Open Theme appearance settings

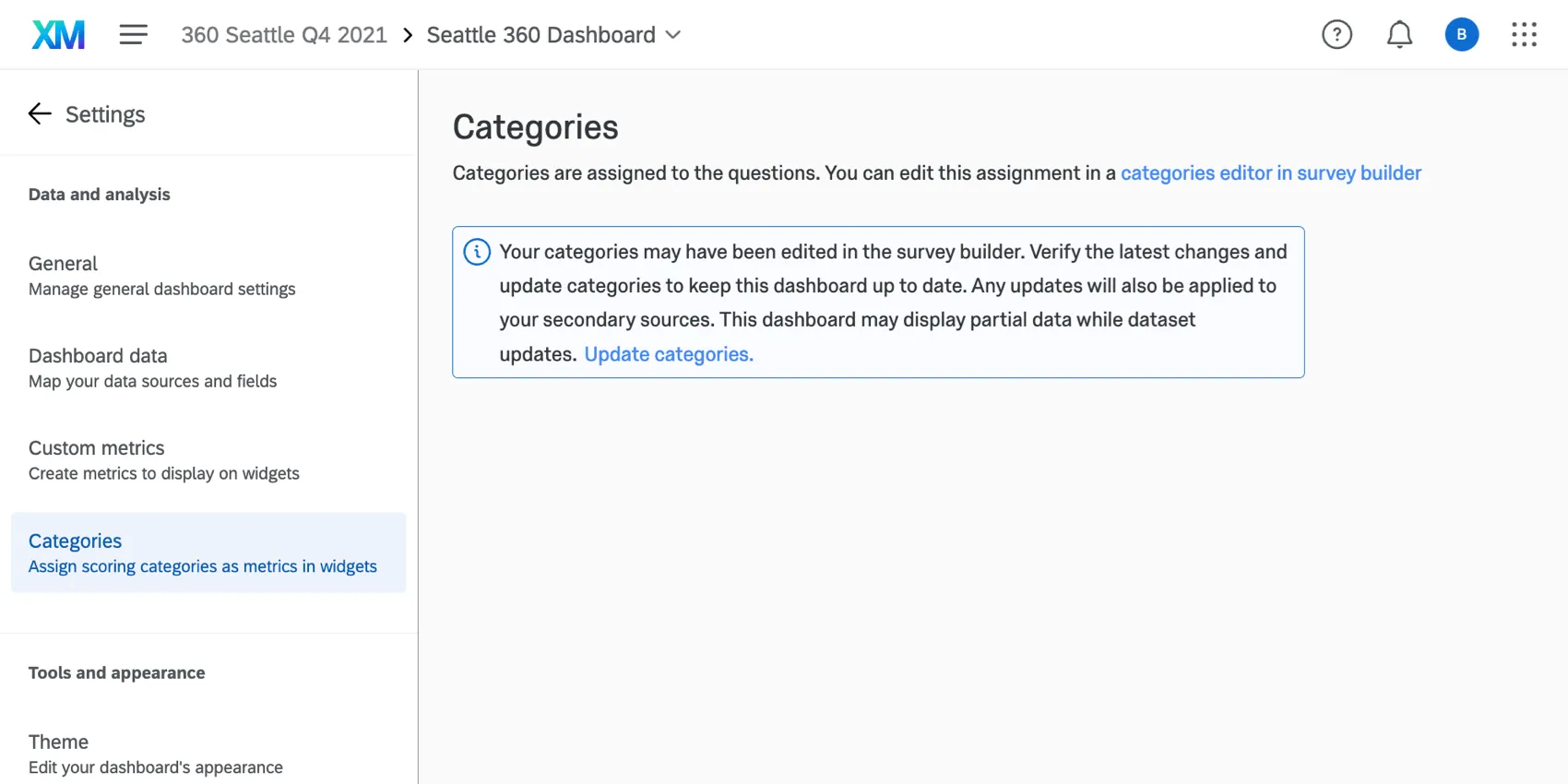(x=155, y=754)
